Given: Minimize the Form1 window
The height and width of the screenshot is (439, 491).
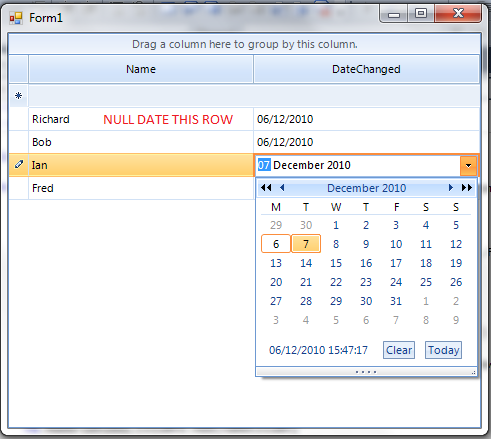Looking at the screenshot, I should click(x=394, y=14).
